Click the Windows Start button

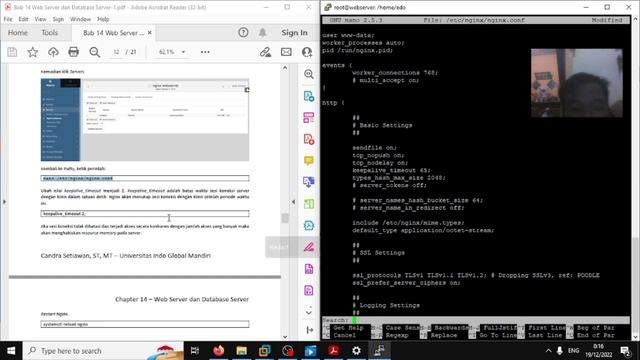tap(11, 351)
